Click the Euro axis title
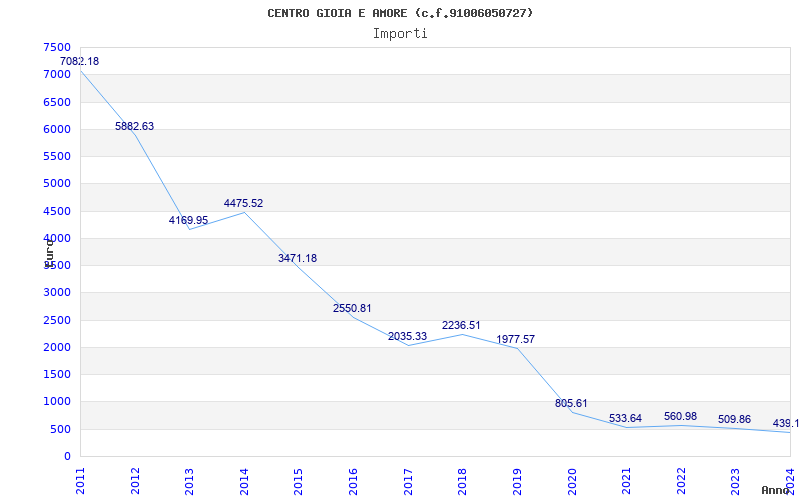800x500 pixels. [x=48, y=253]
